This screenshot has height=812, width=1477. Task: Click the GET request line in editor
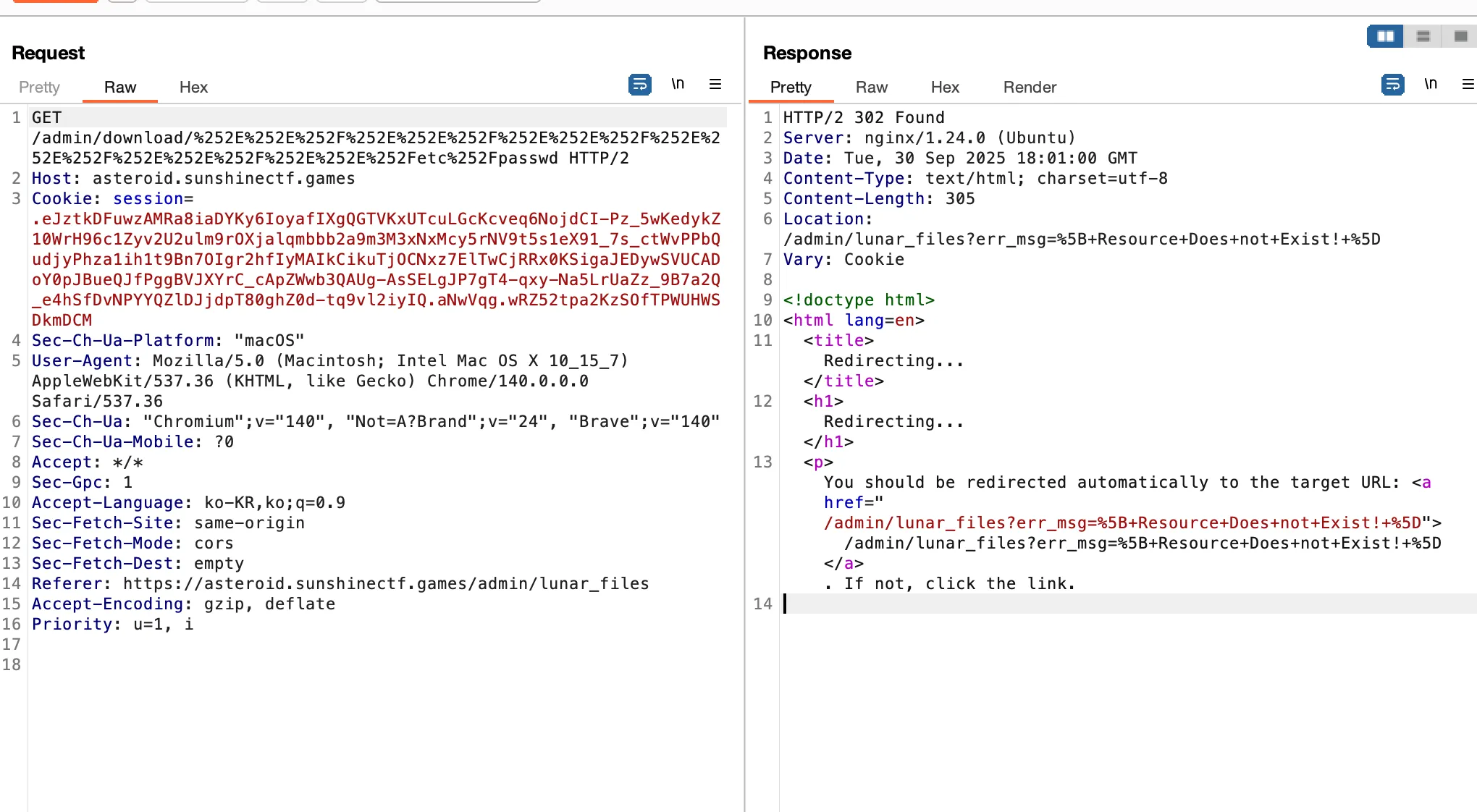point(47,117)
